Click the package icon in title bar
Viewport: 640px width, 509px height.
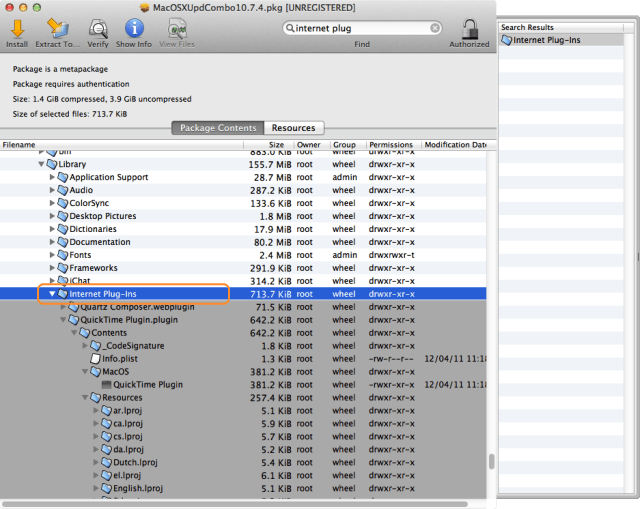tap(144, 8)
